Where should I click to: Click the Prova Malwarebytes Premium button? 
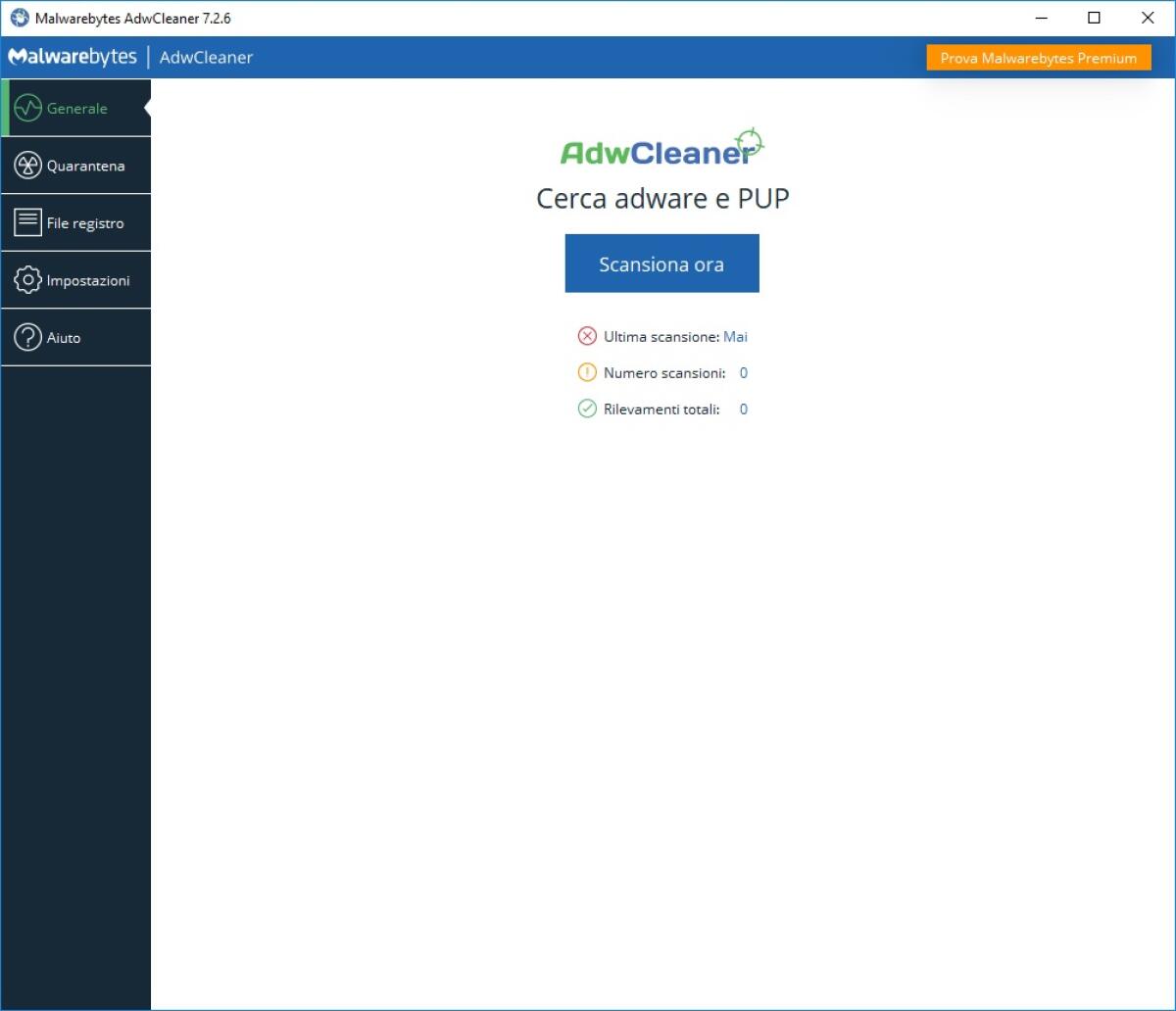[1039, 58]
